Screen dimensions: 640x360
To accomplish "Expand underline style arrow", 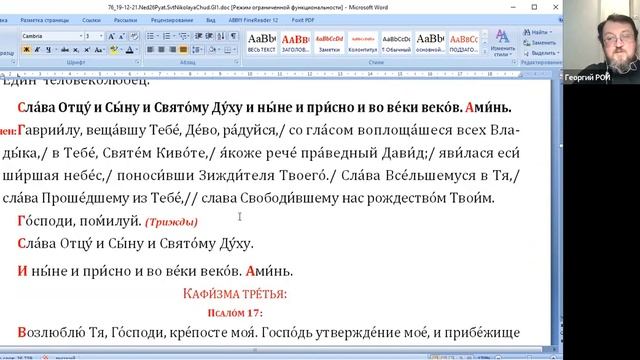I will click(x=55, y=50).
